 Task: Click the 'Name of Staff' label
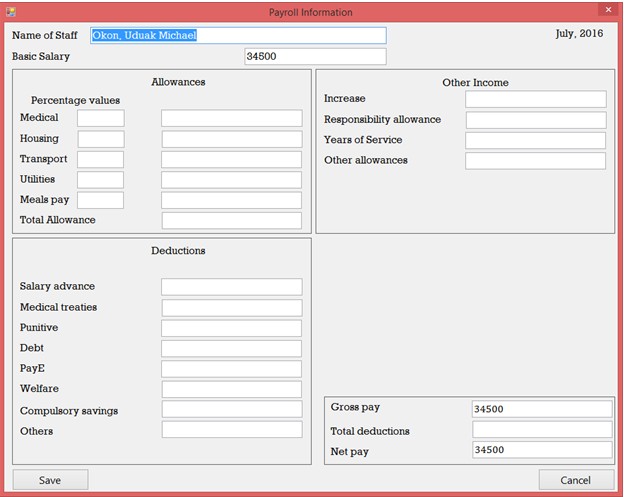pos(45,35)
